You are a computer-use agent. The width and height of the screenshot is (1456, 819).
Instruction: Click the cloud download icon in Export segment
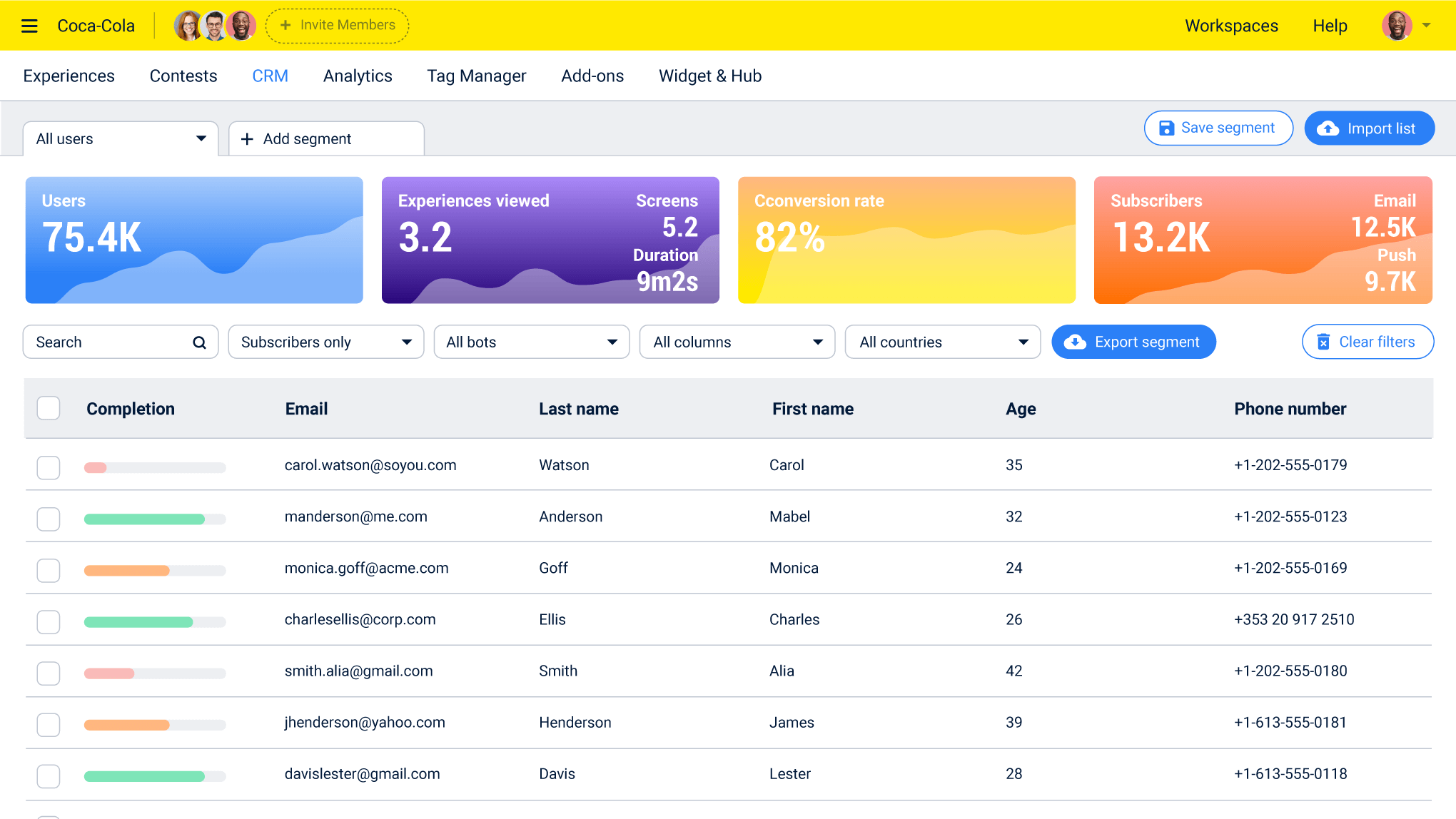1075,342
